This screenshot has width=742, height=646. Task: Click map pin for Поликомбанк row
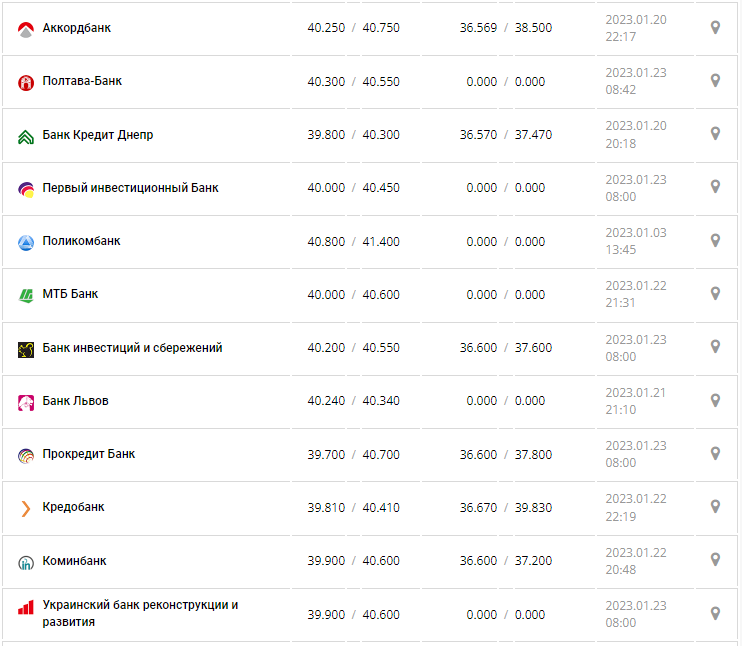(x=715, y=240)
